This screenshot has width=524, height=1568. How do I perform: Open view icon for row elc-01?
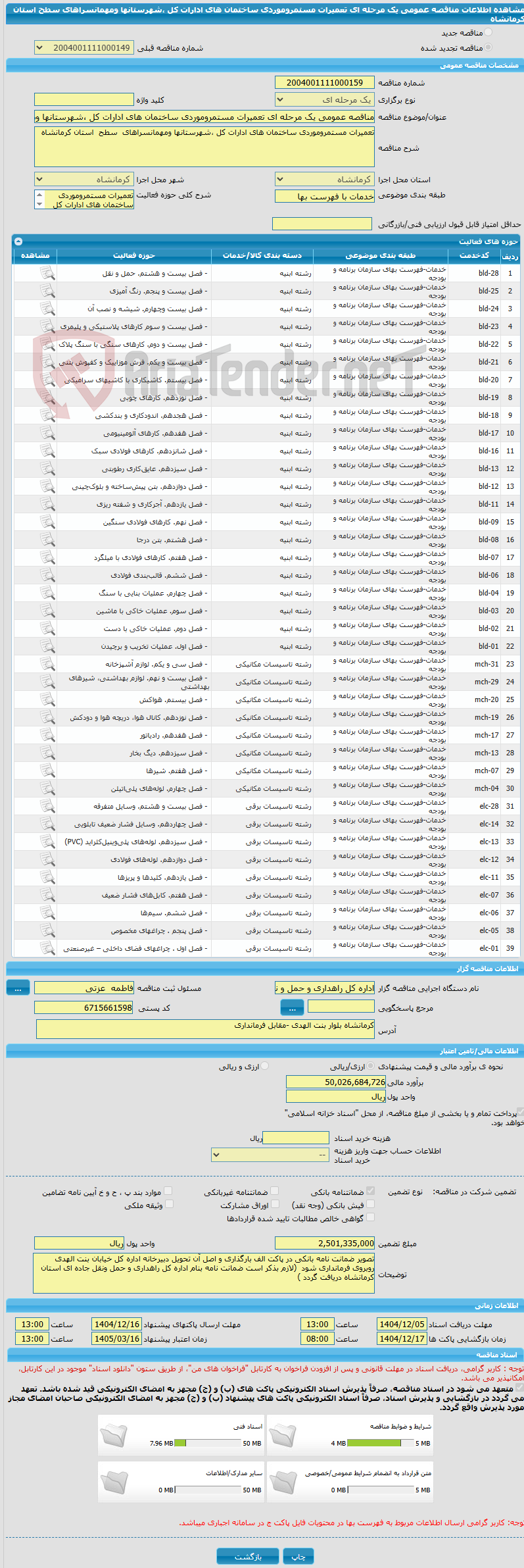pos(47,948)
